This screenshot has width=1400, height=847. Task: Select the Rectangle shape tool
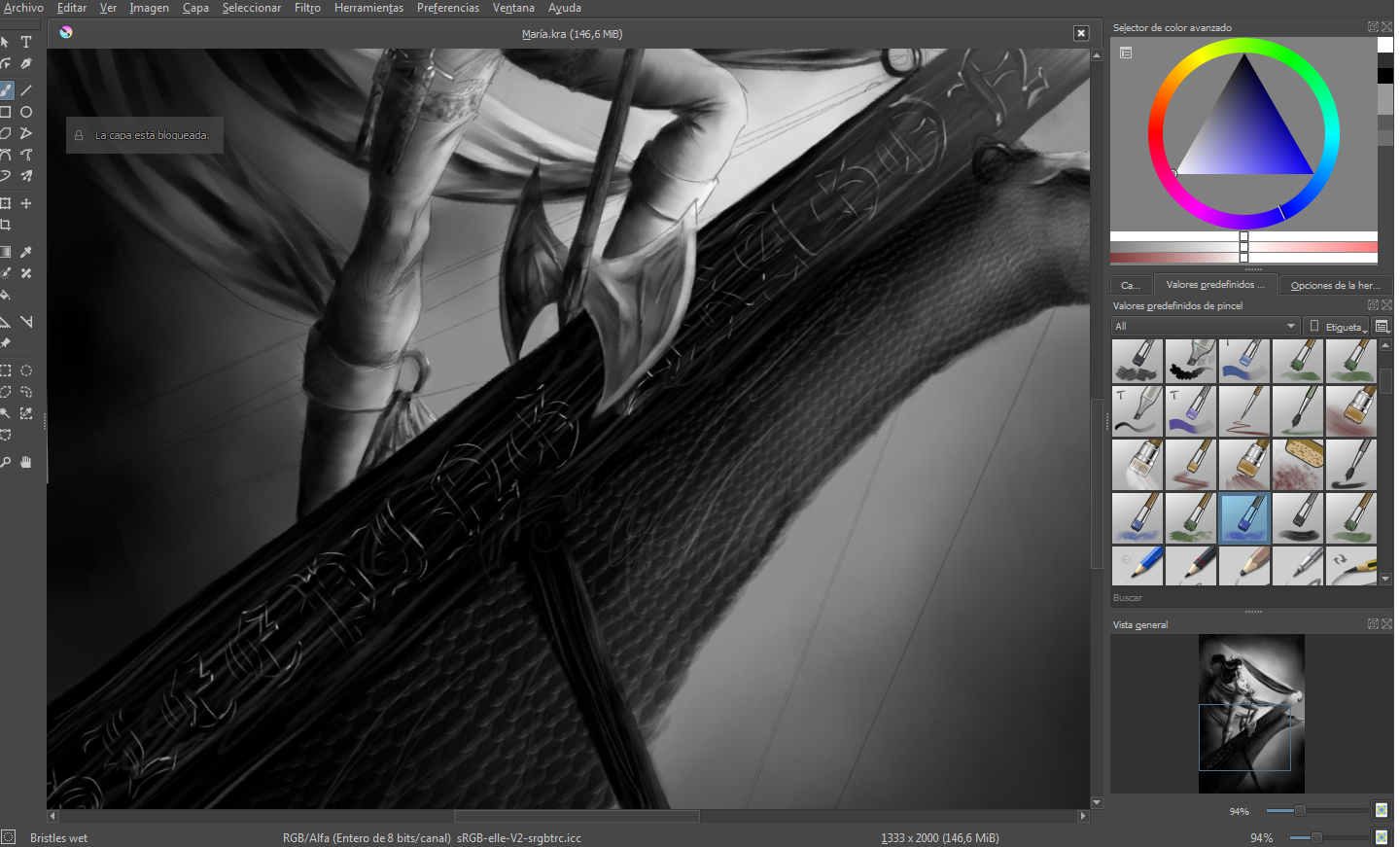(x=5, y=112)
